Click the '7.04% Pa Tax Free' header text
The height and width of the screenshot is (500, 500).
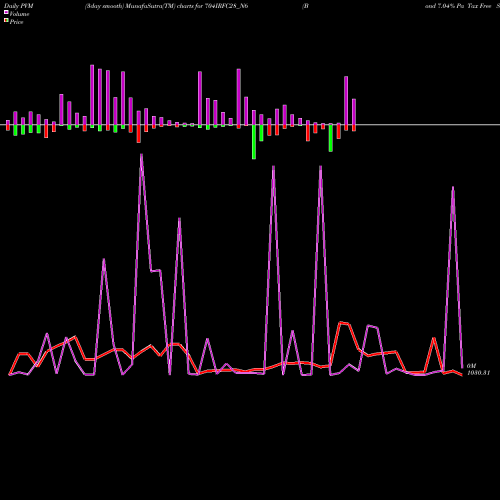[x=464, y=6]
